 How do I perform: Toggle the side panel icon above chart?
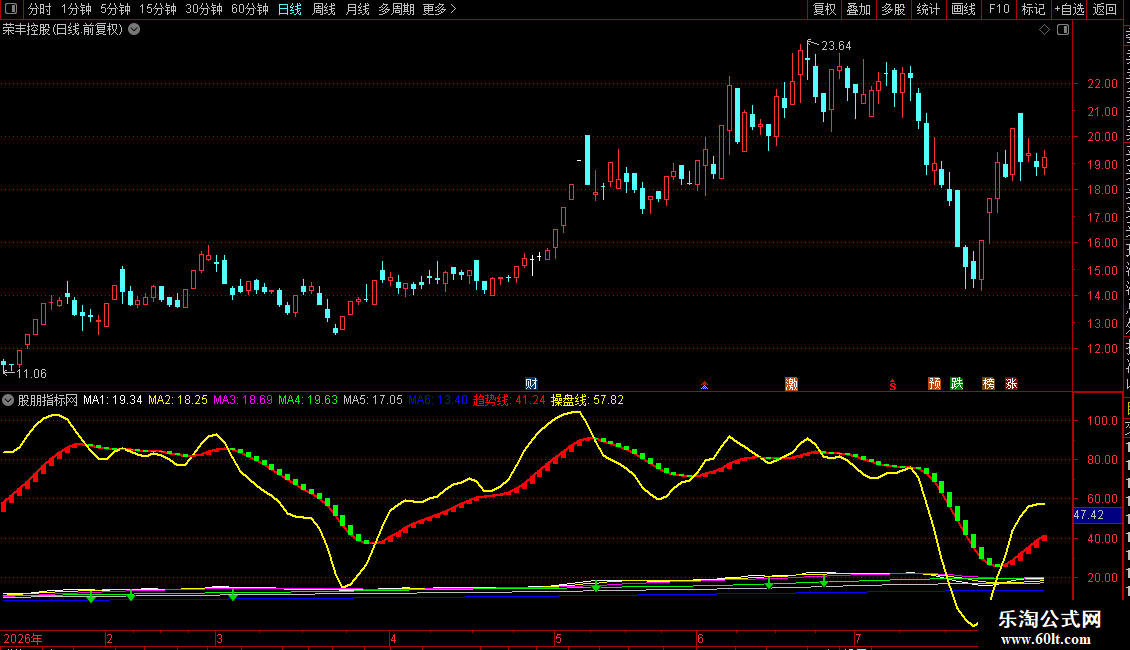[x=1063, y=30]
